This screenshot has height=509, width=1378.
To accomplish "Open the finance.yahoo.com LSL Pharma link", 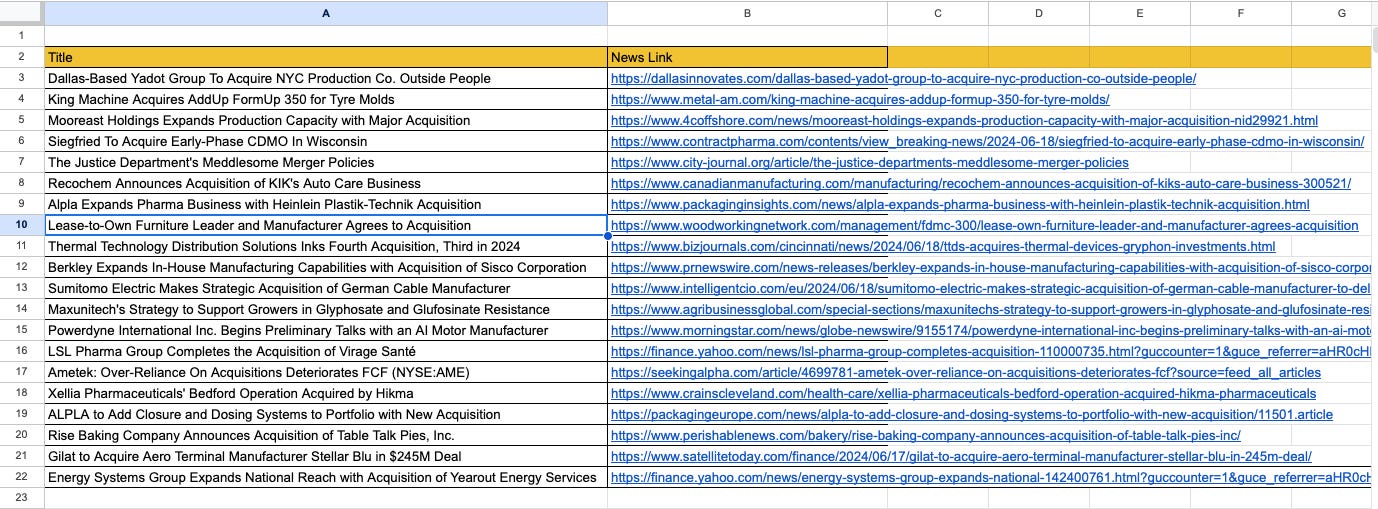I will (991, 351).
